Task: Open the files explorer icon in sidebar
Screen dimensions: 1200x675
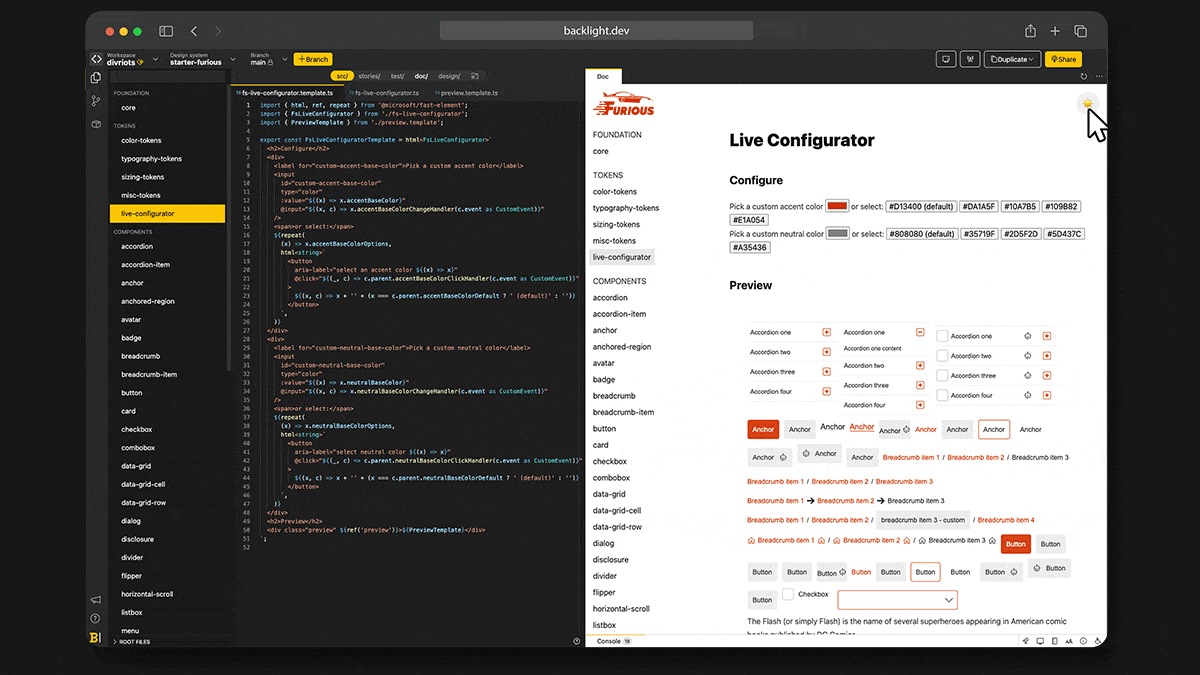Action: [x=96, y=77]
